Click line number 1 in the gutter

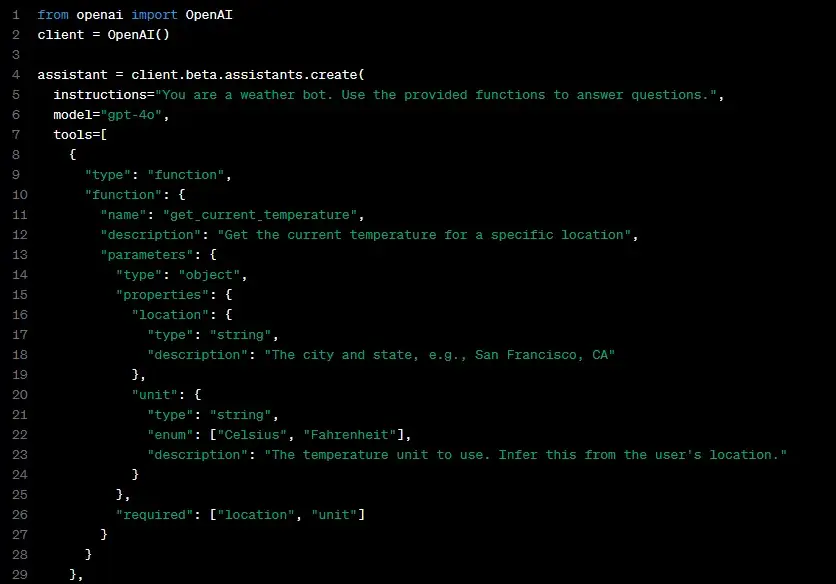(15, 15)
